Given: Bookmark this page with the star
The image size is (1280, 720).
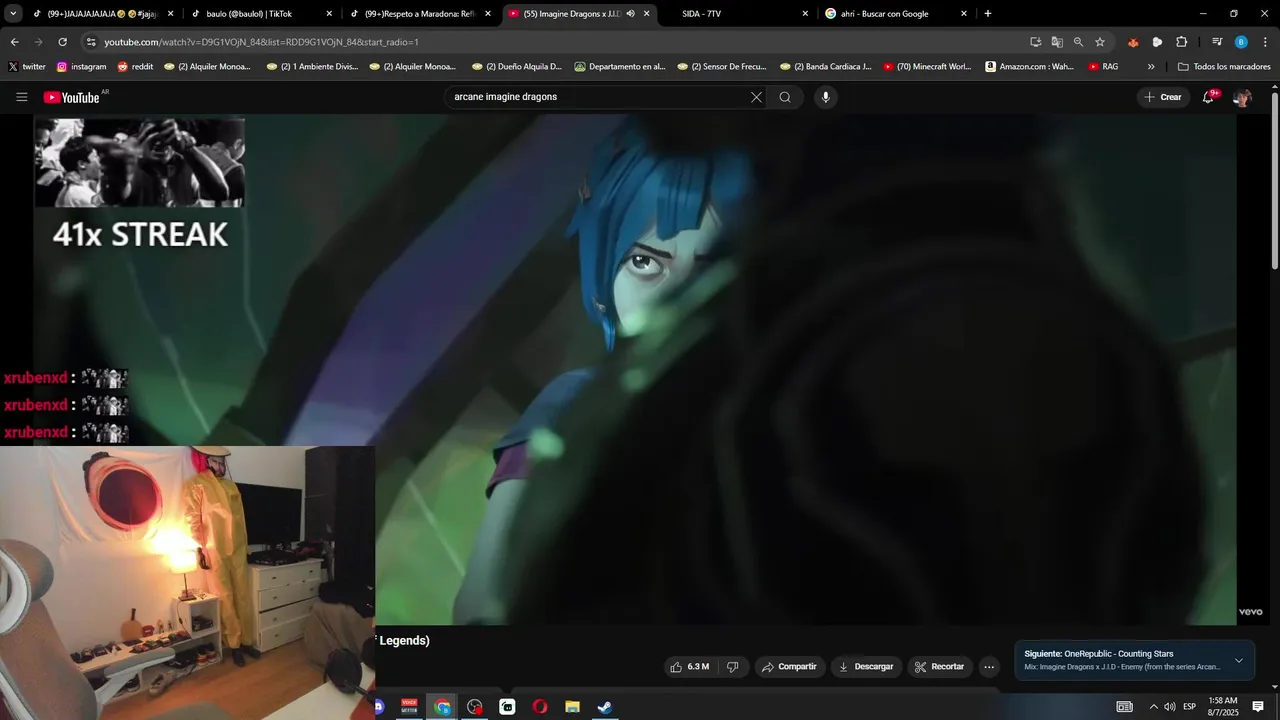Looking at the screenshot, I should (1100, 42).
